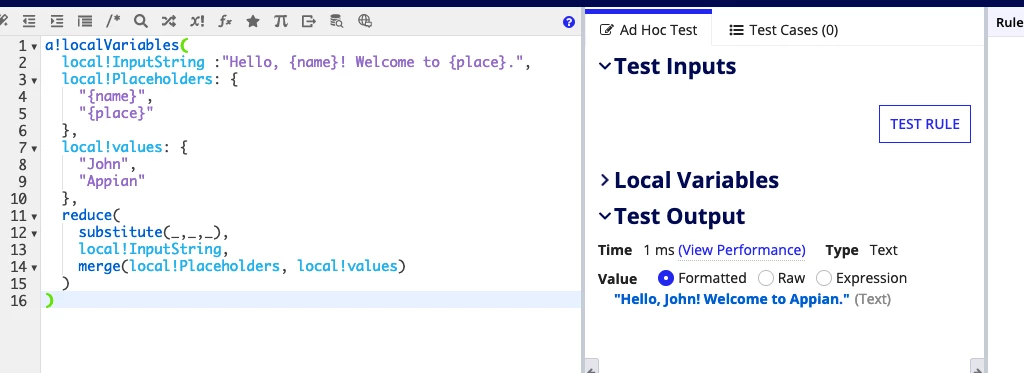Select the Expression value option
Screen dimensions: 1024x373
(x=824, y=278)
